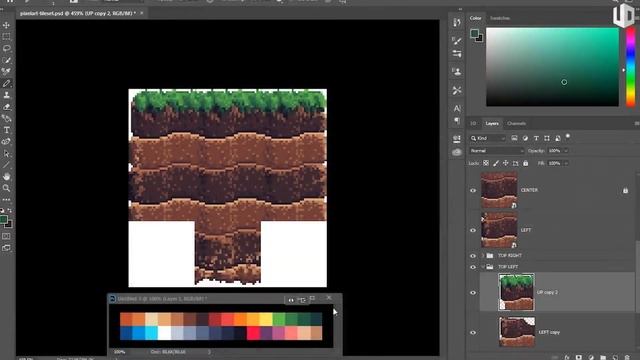The height and width of the screenshot is (360, 640).
Task: Select the Eraser tool
Action: [7, 107]
